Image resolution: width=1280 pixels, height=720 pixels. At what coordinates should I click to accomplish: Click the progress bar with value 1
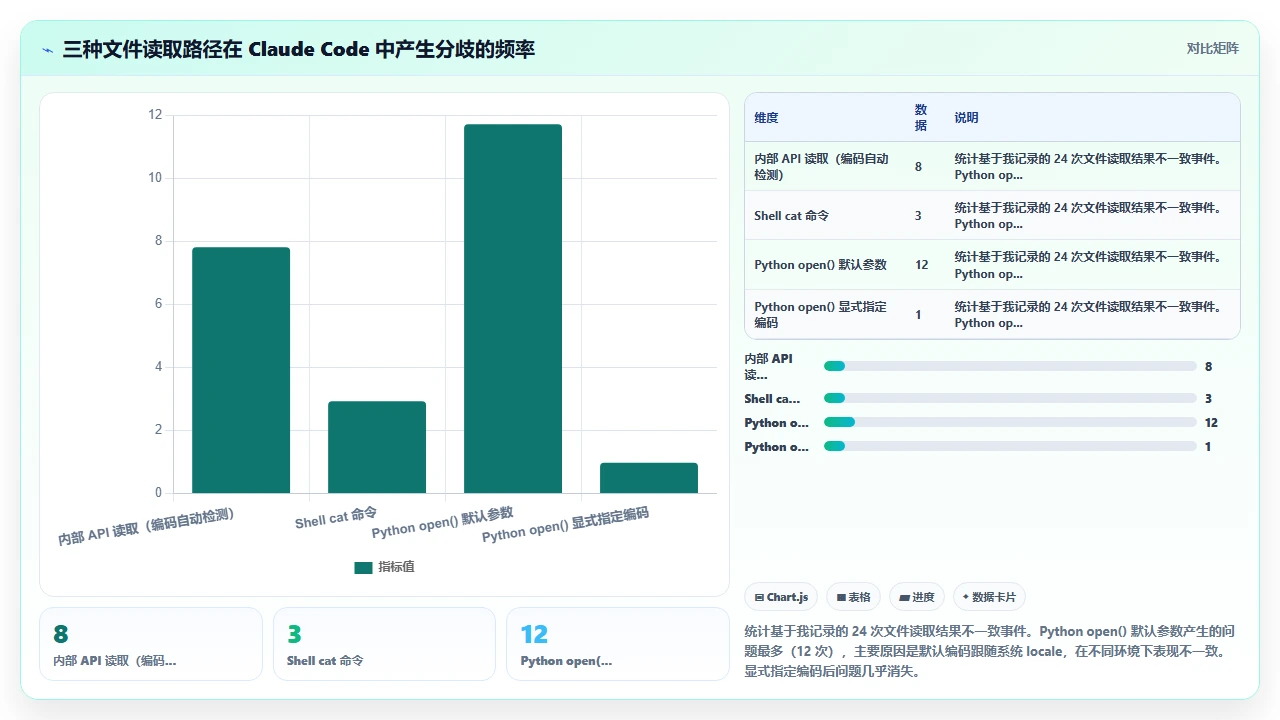pyautogui.click(x=1010, y=446)
